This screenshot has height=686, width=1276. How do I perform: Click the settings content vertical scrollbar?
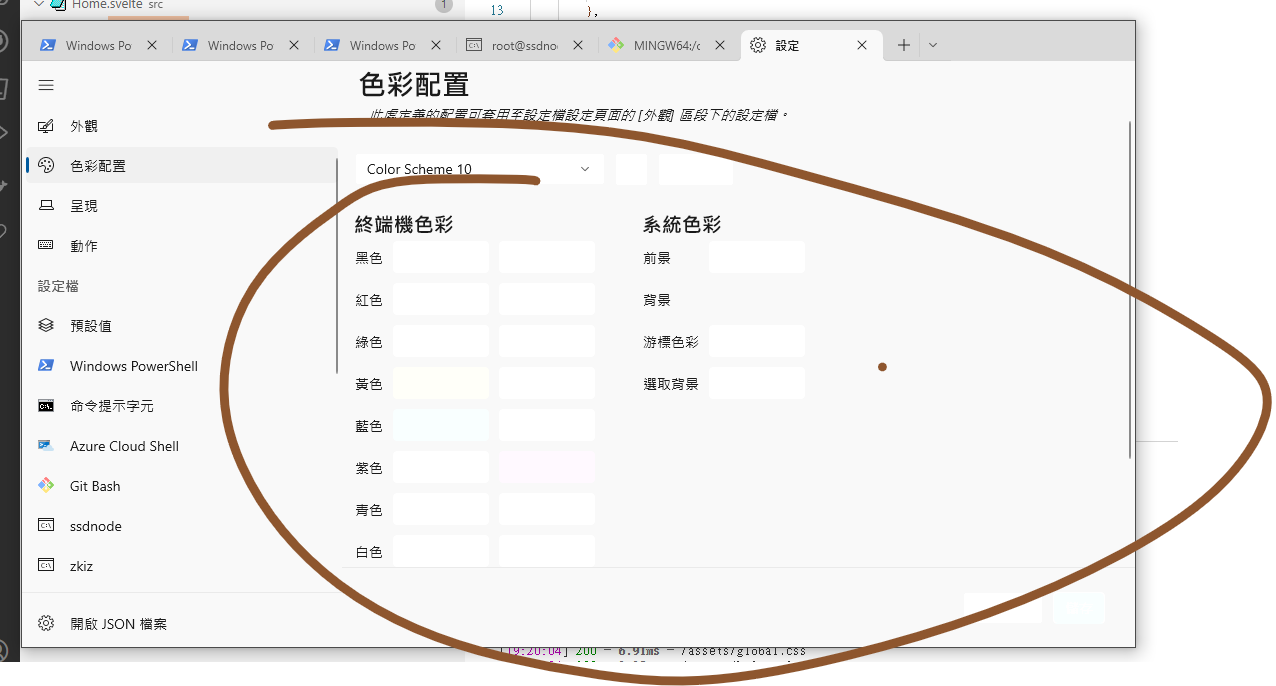pos(1130,290)
